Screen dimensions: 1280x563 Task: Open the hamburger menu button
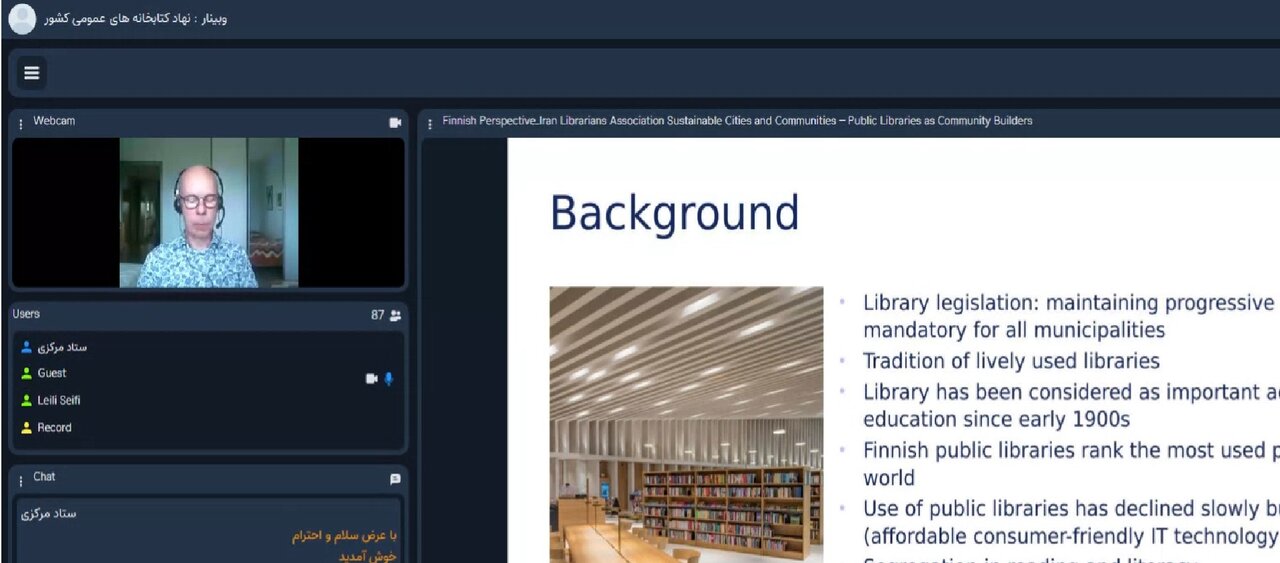pos(32,72)
